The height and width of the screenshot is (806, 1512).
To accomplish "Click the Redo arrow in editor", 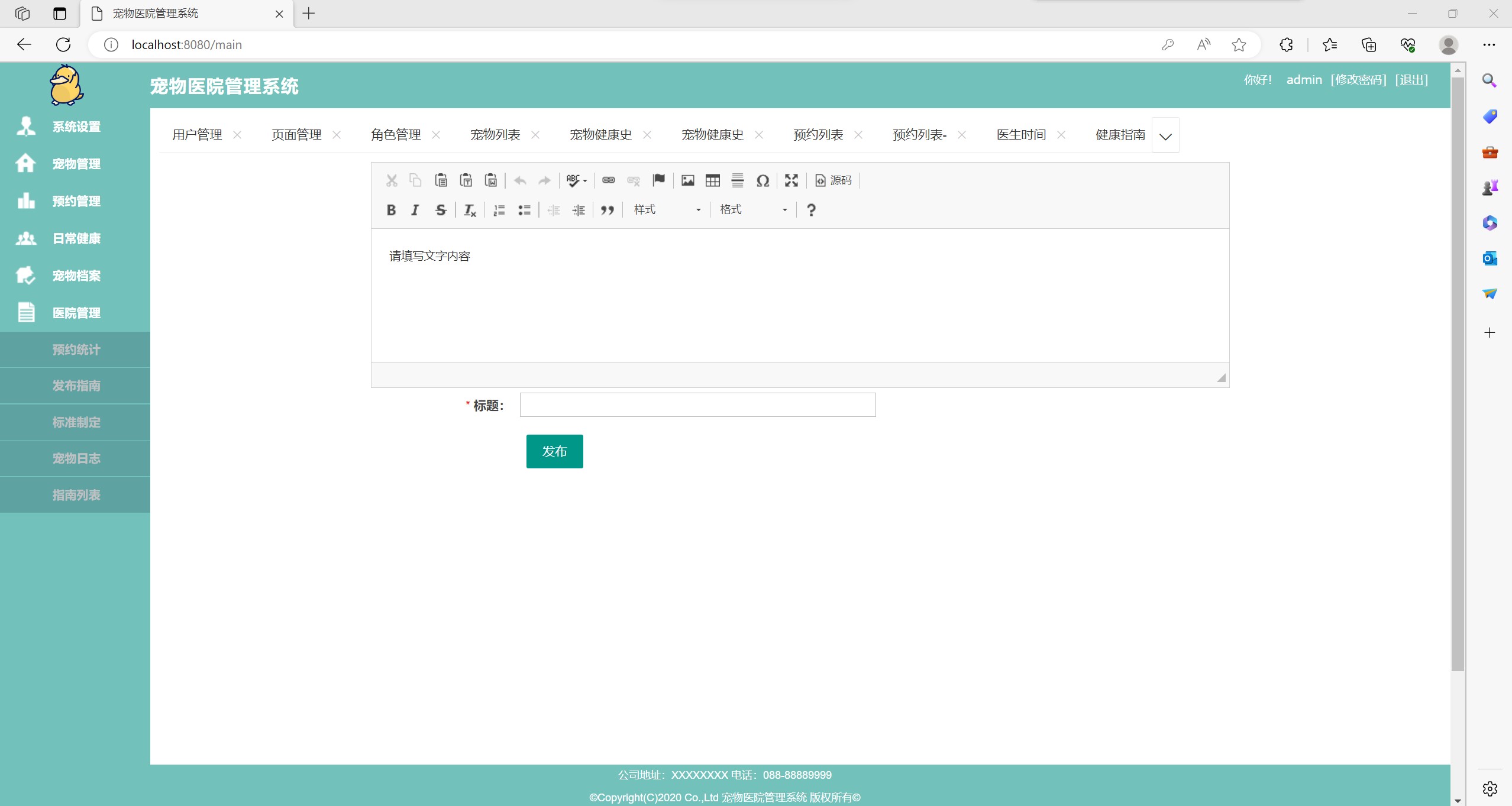I will (545, 180).
